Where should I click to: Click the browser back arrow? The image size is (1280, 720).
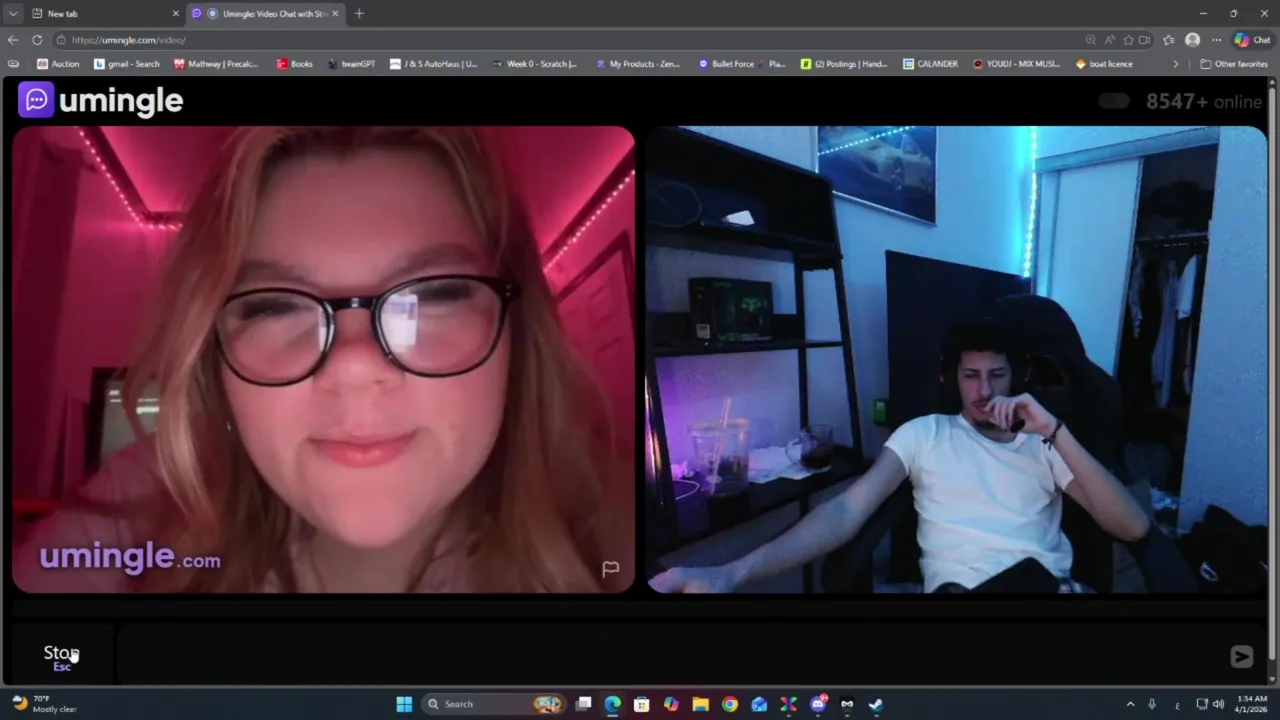coord(13,40)
